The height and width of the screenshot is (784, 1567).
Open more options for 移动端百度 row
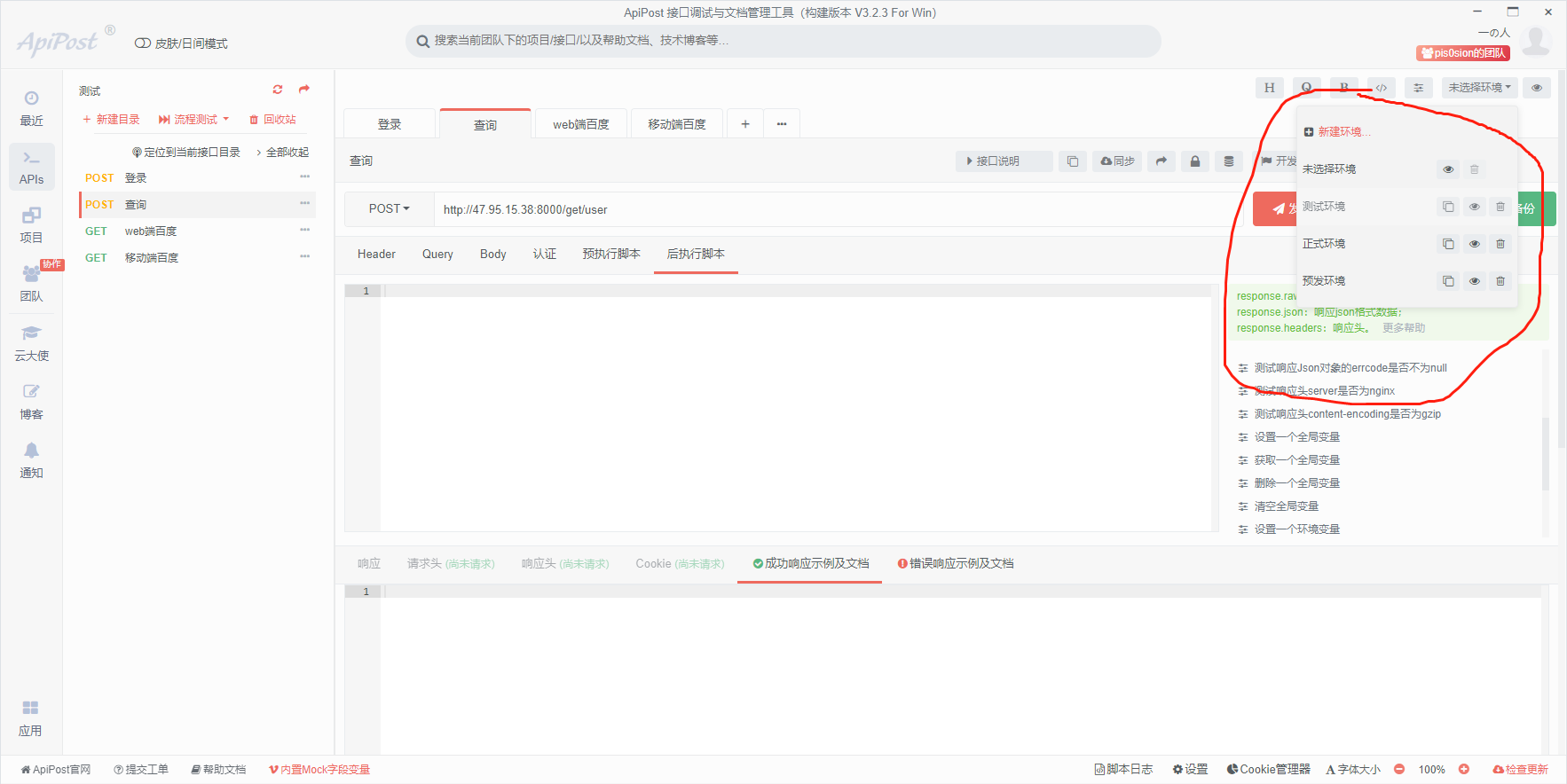(x=304, y=257)
